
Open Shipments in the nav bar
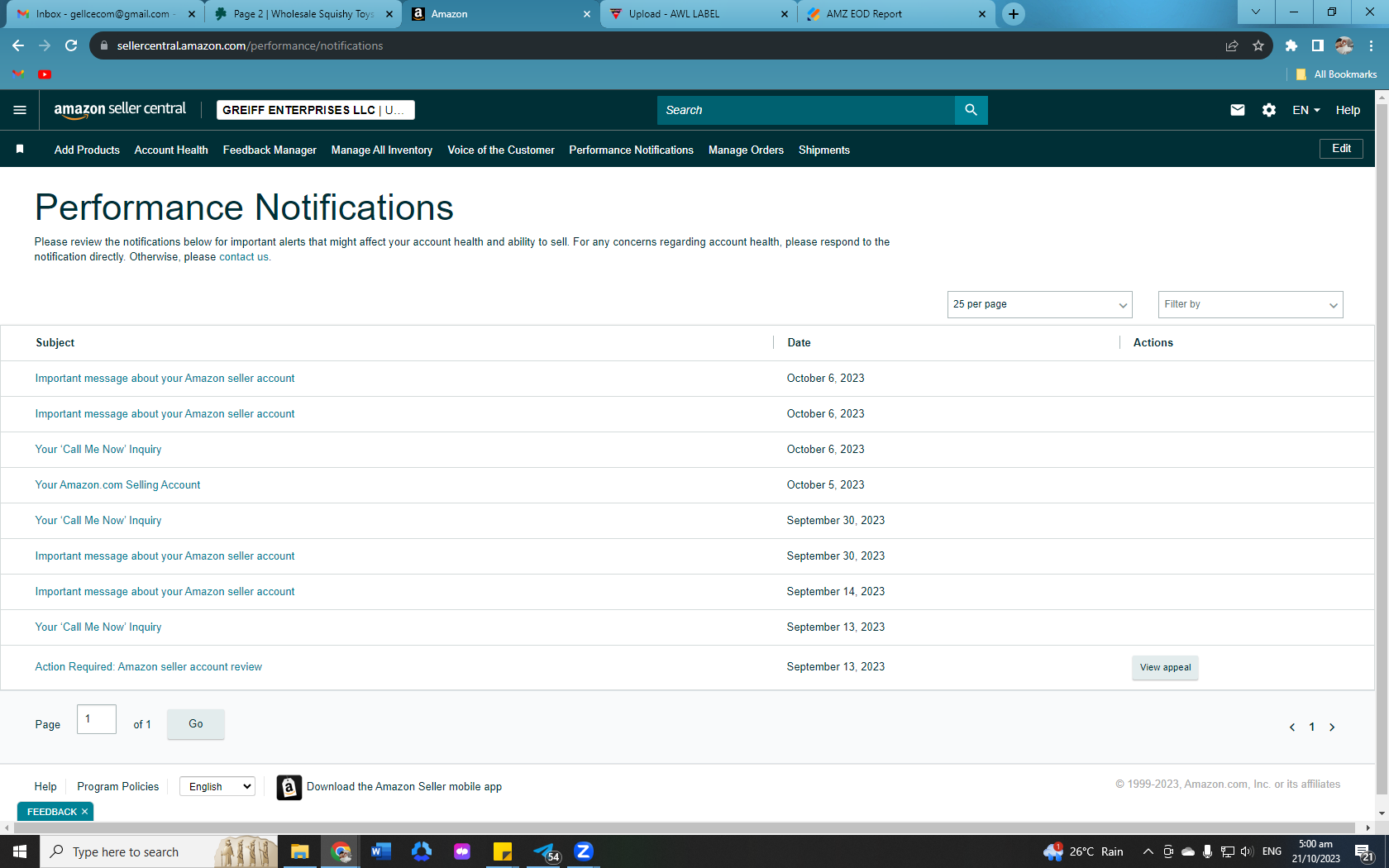(824, 150)
